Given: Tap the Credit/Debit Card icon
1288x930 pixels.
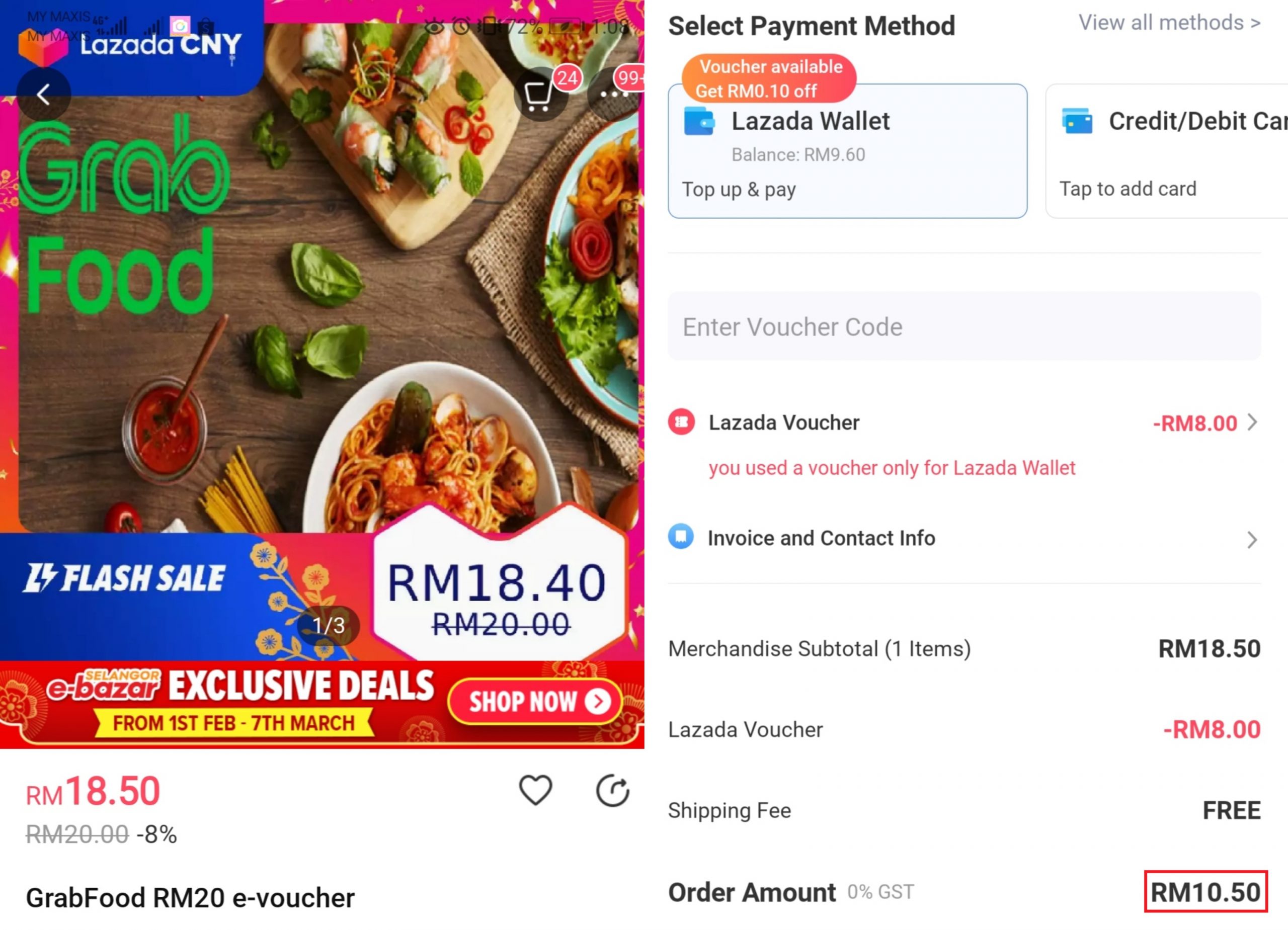Looking at the screenshot, I should [x=1077, y=121].
